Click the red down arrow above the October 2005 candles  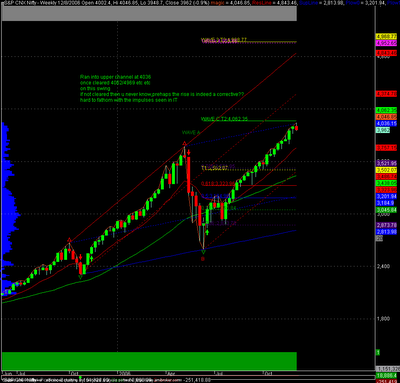coord(80,257)
